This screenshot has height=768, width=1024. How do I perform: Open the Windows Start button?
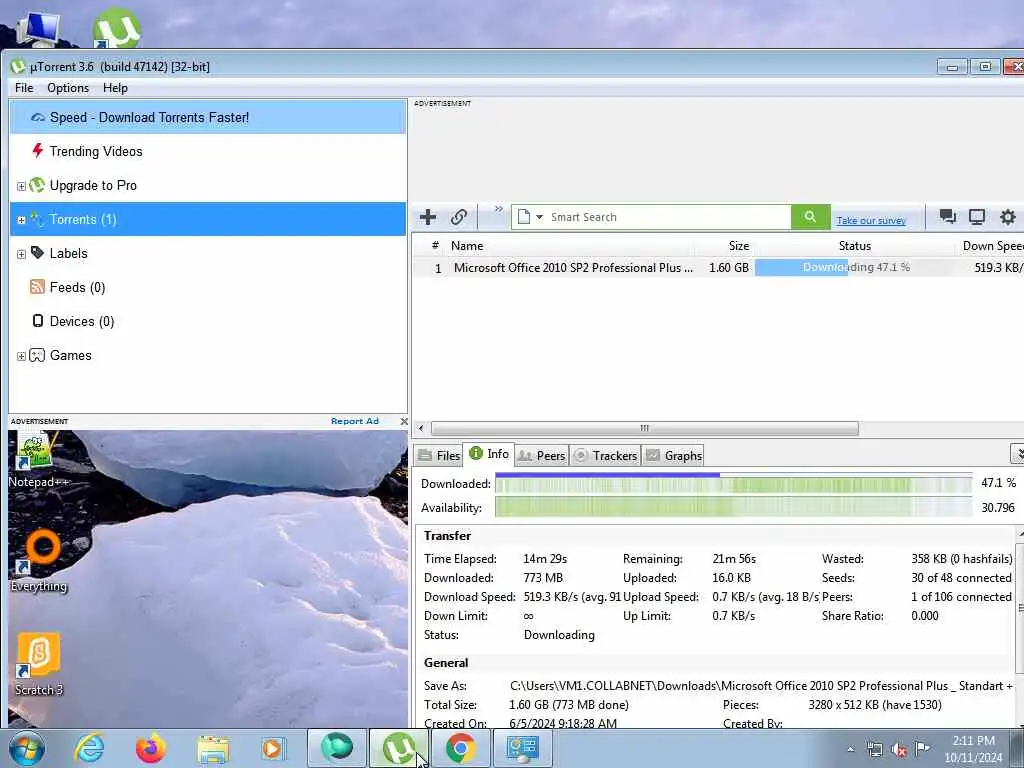(26, 748)
